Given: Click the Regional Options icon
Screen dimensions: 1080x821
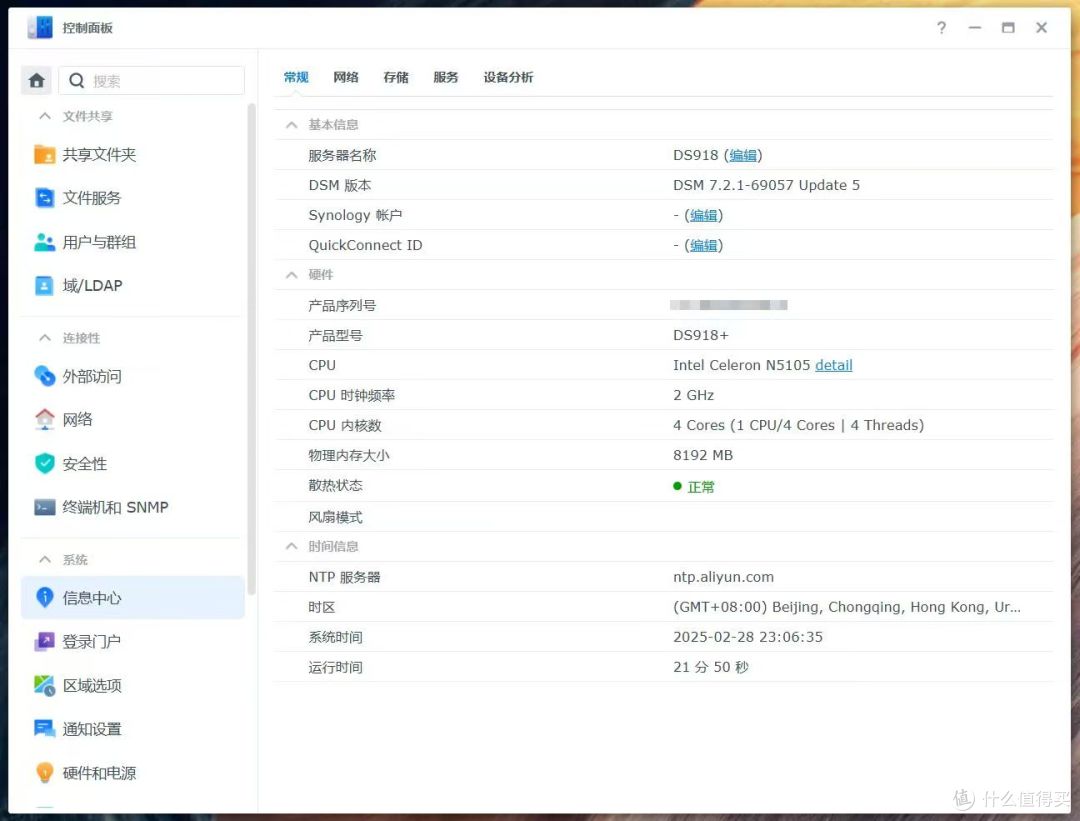Looking at the screenshot, I should [x=45, y=685].
